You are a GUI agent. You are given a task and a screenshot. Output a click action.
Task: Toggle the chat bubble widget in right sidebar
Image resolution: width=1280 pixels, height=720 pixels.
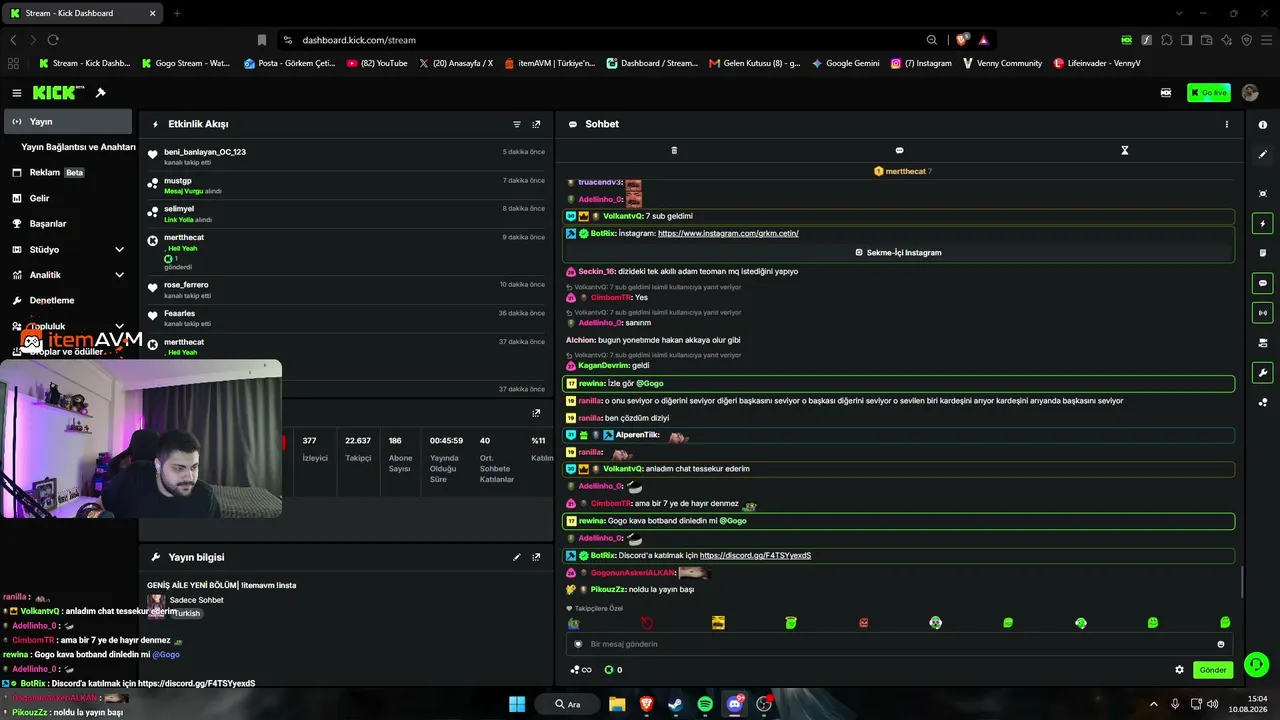click(1263, 283)
